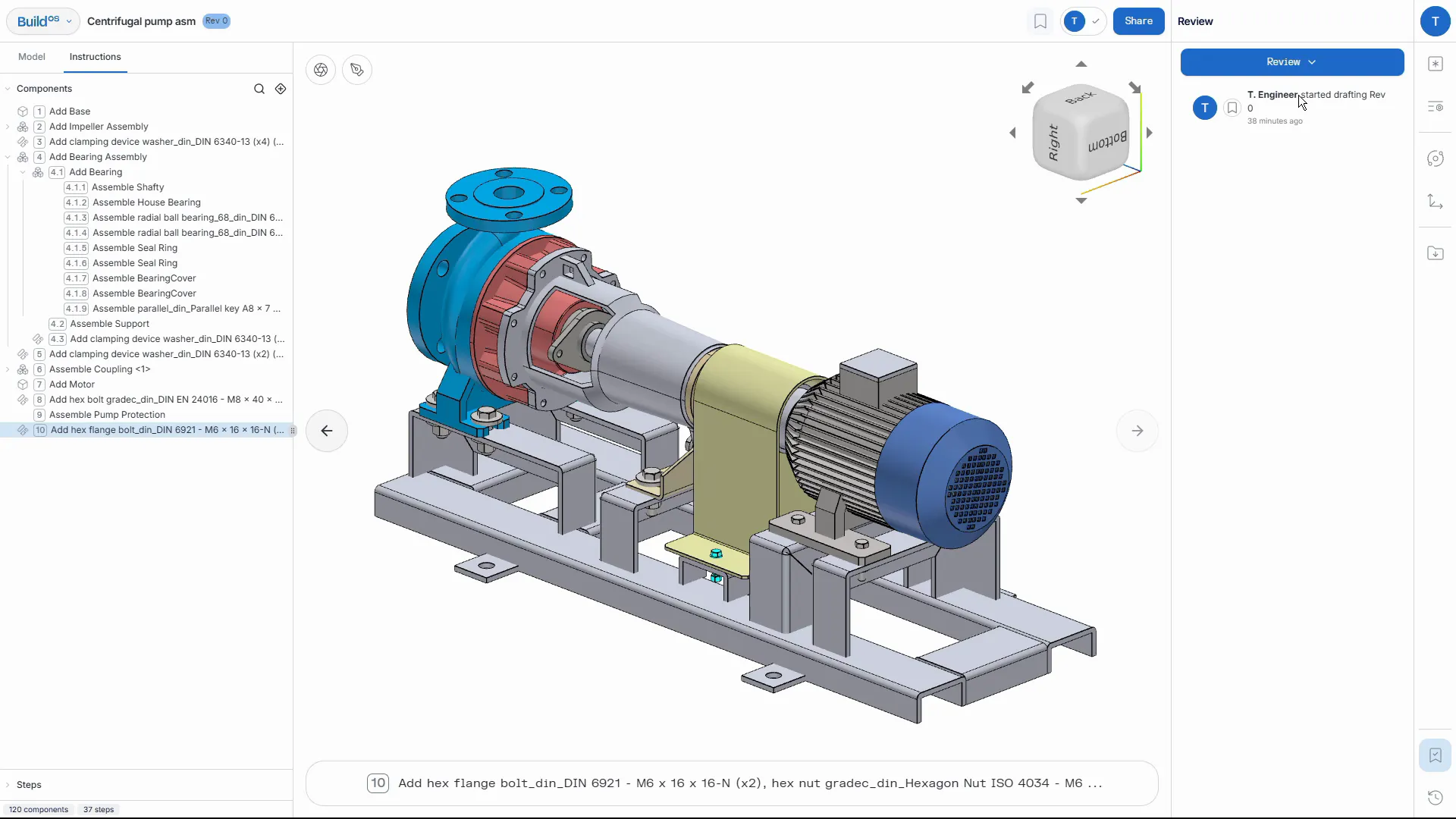
Task: Click the Share button
Action: (x=1138, y=21)
